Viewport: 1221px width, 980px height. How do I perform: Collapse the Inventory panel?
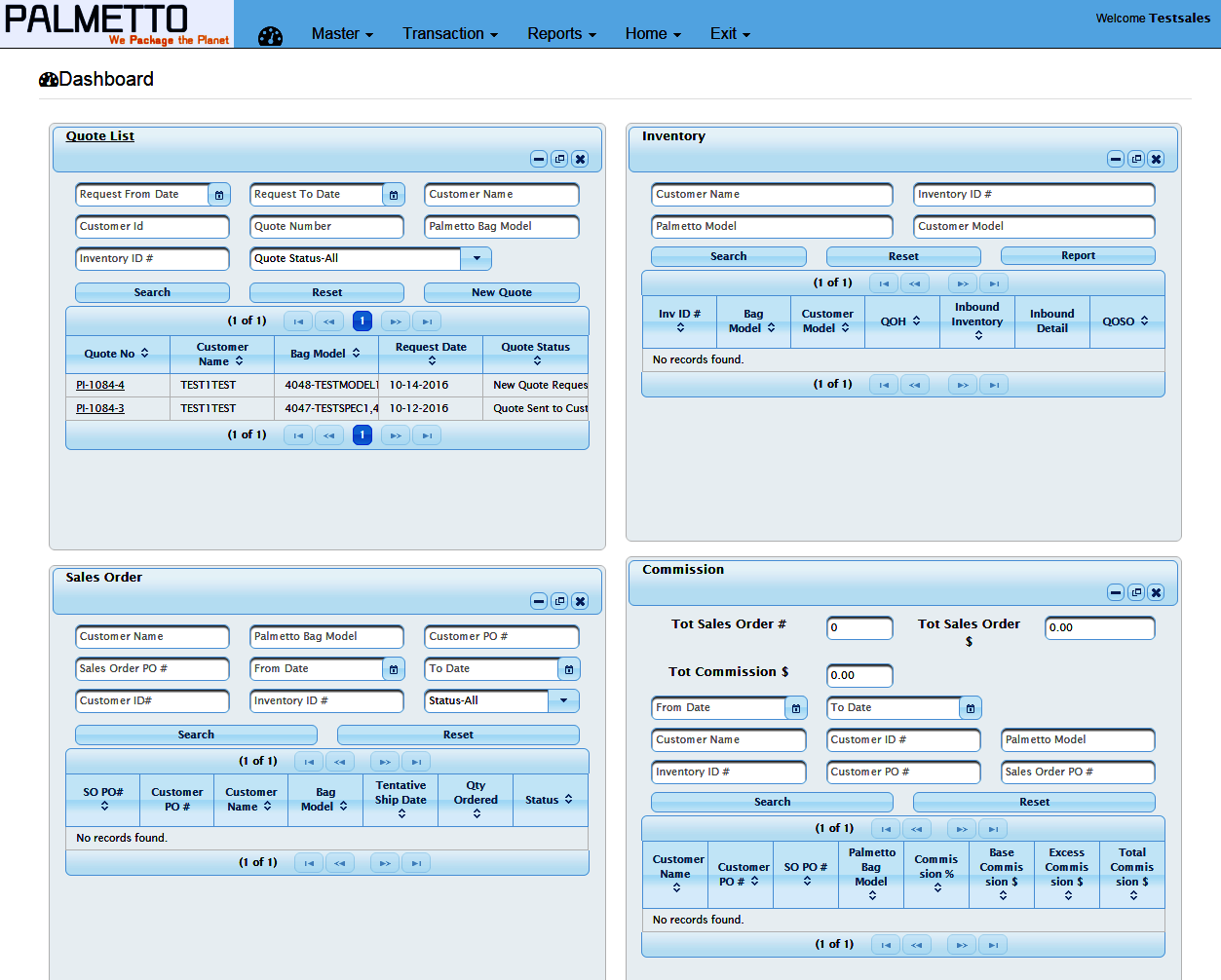[x=1116, y=159]
